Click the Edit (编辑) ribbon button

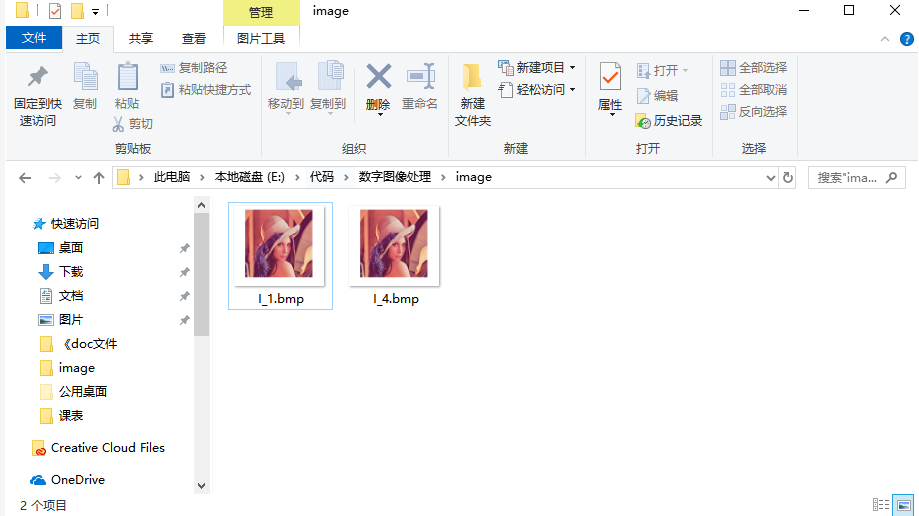pyautogui.click(x=657, y=96)
